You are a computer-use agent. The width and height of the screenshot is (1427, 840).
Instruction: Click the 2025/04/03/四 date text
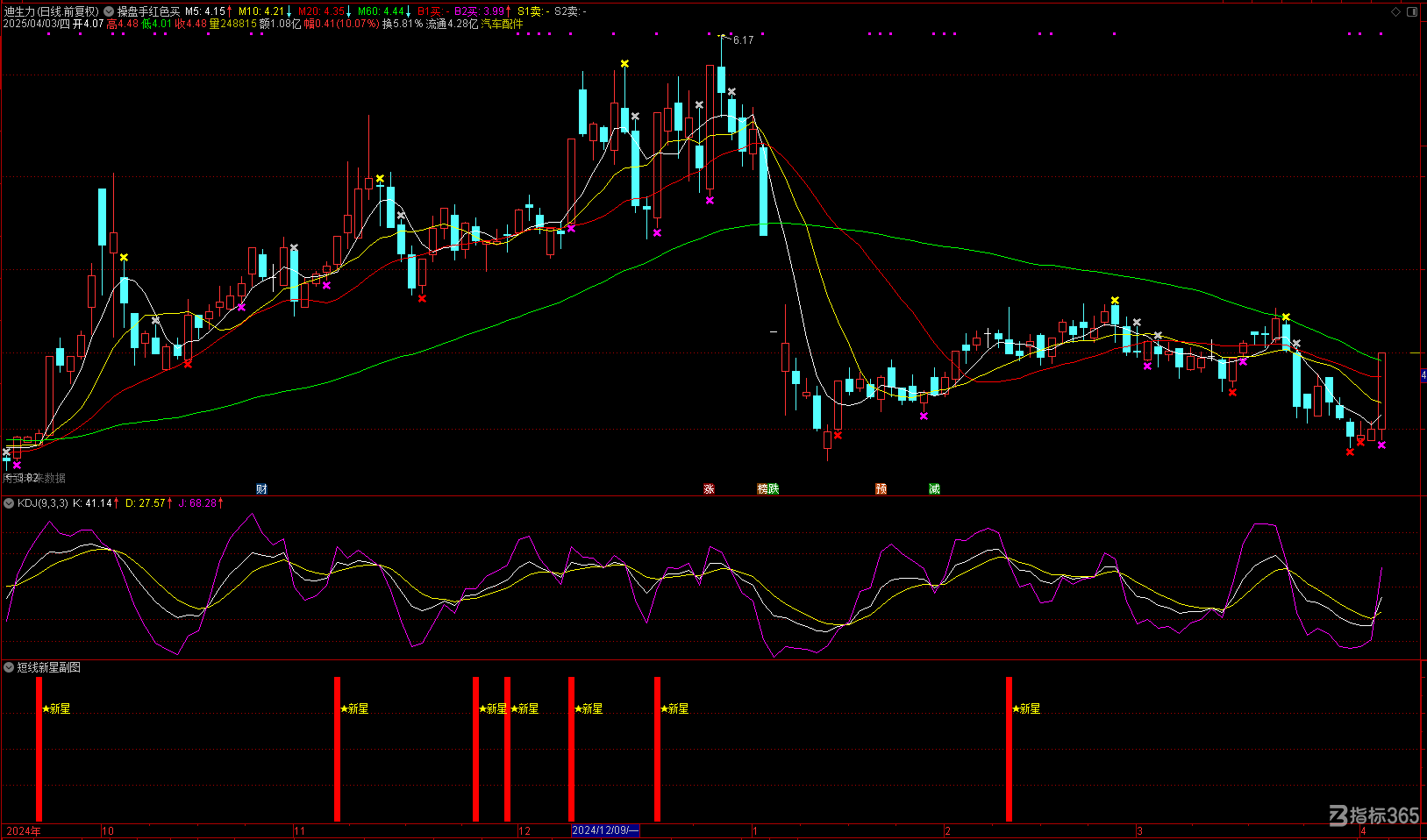tap(36, 24)
